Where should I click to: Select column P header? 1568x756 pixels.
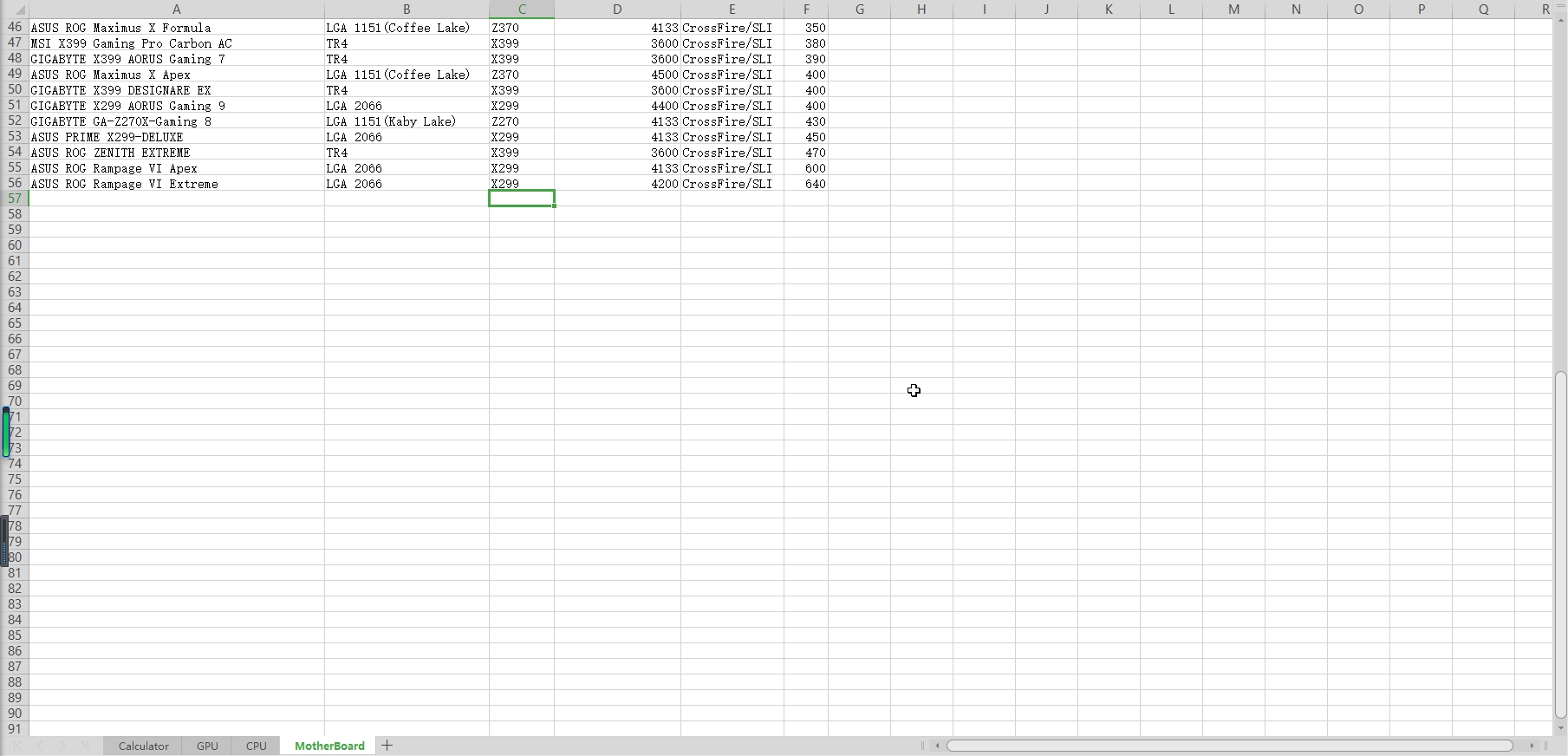pos(1421,10)
